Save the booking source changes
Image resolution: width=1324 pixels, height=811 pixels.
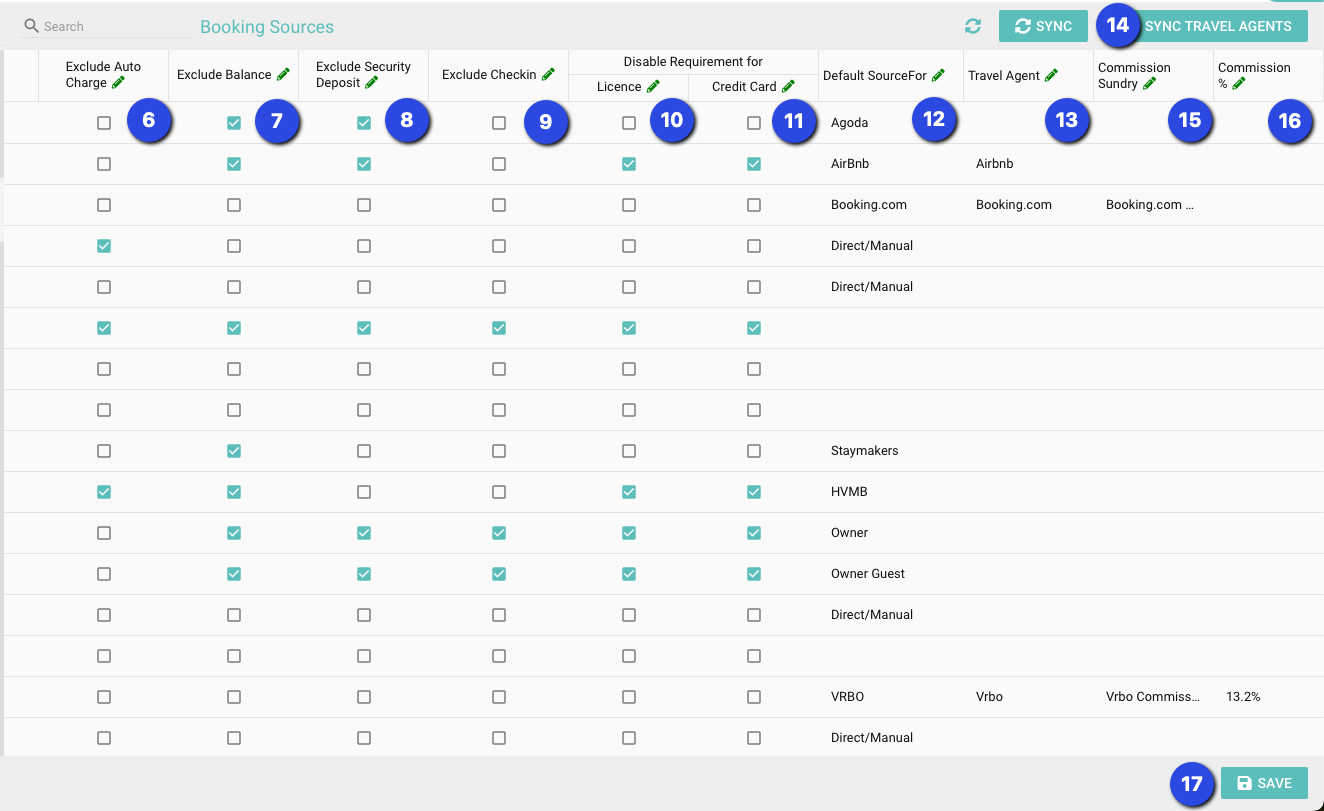[x=1264, y=783]
